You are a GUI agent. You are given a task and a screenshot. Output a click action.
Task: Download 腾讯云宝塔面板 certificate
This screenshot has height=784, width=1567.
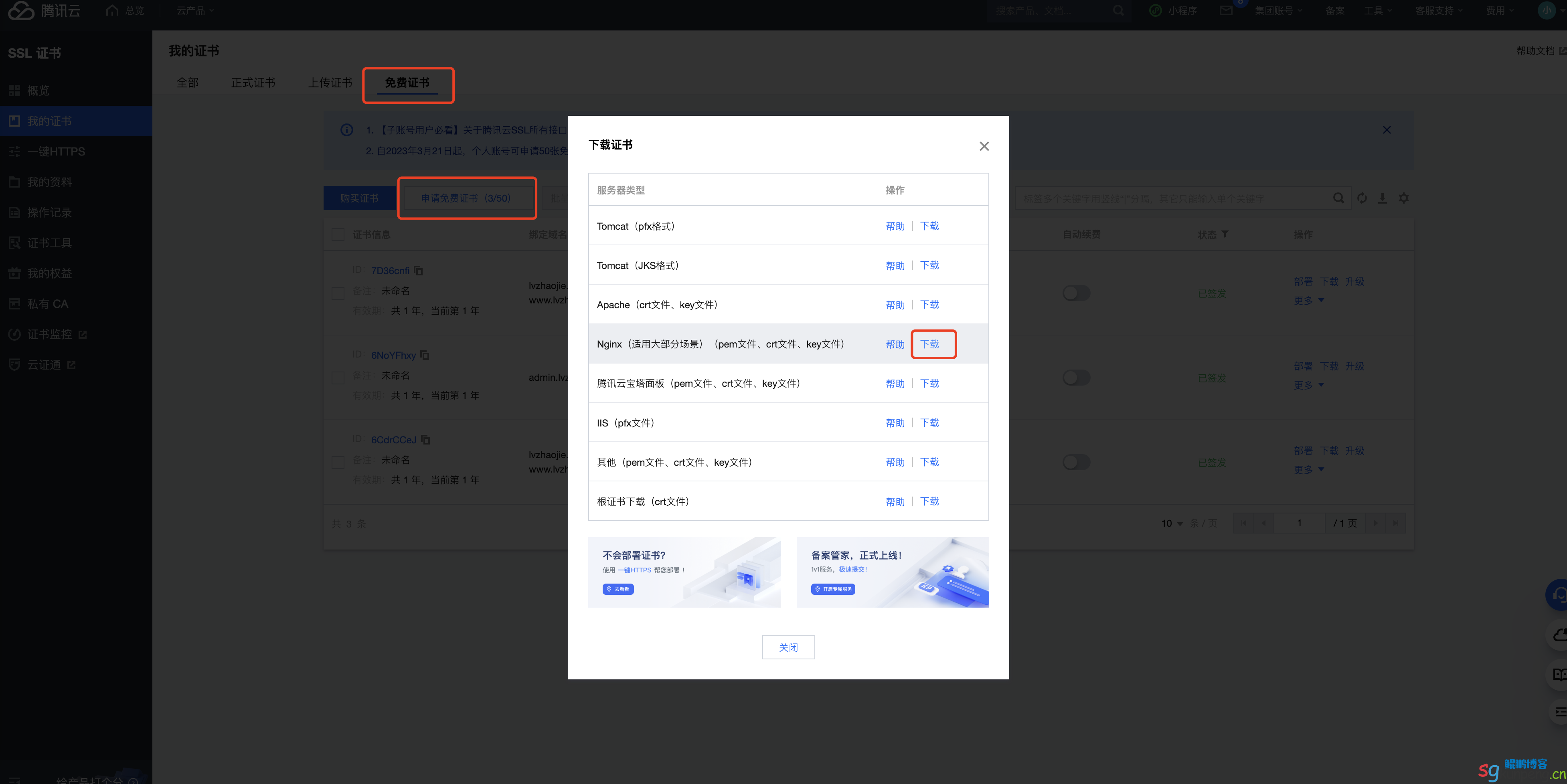coord(929,383)
